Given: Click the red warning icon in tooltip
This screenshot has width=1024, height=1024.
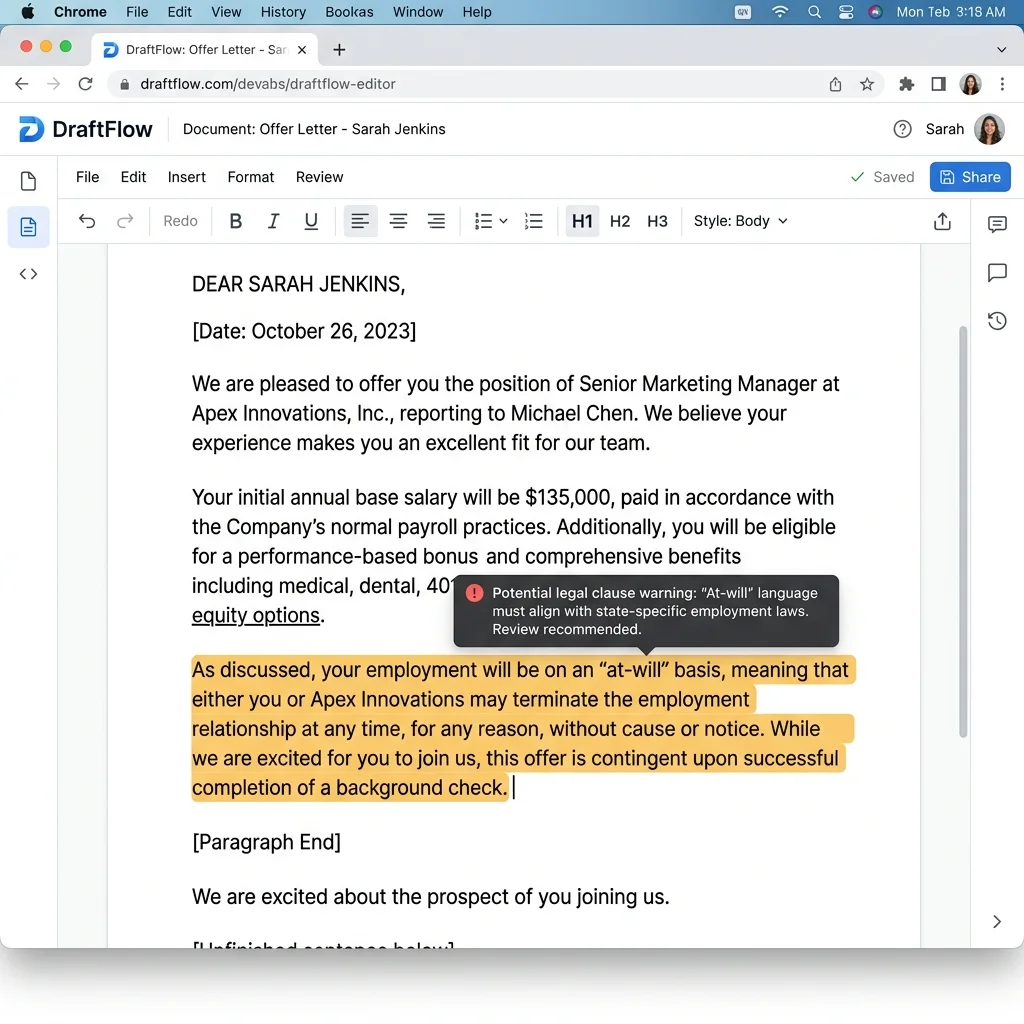Looking at the screenshot, I should [474, 593].
